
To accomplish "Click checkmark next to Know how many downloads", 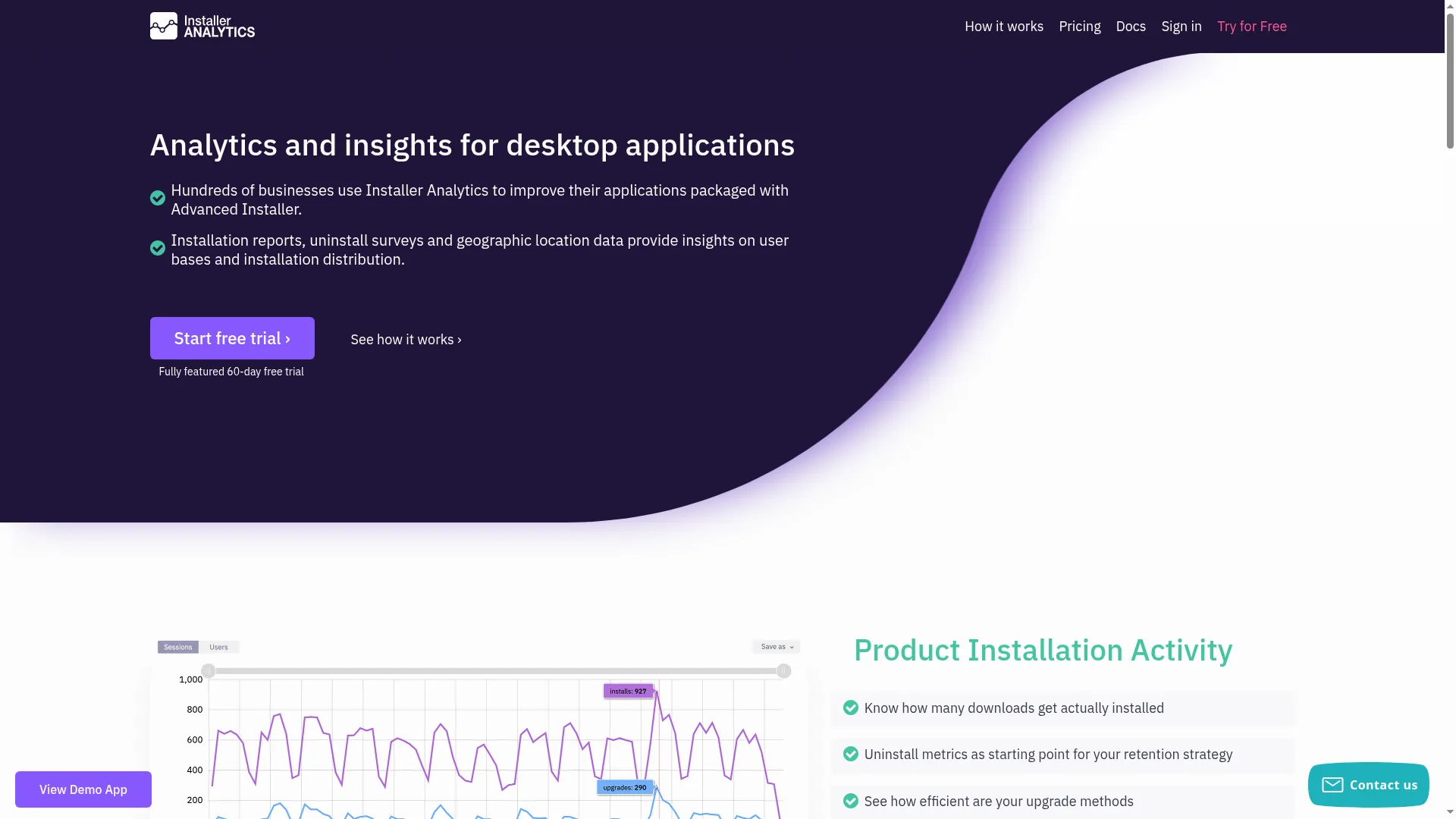I will tap(851, 708).
